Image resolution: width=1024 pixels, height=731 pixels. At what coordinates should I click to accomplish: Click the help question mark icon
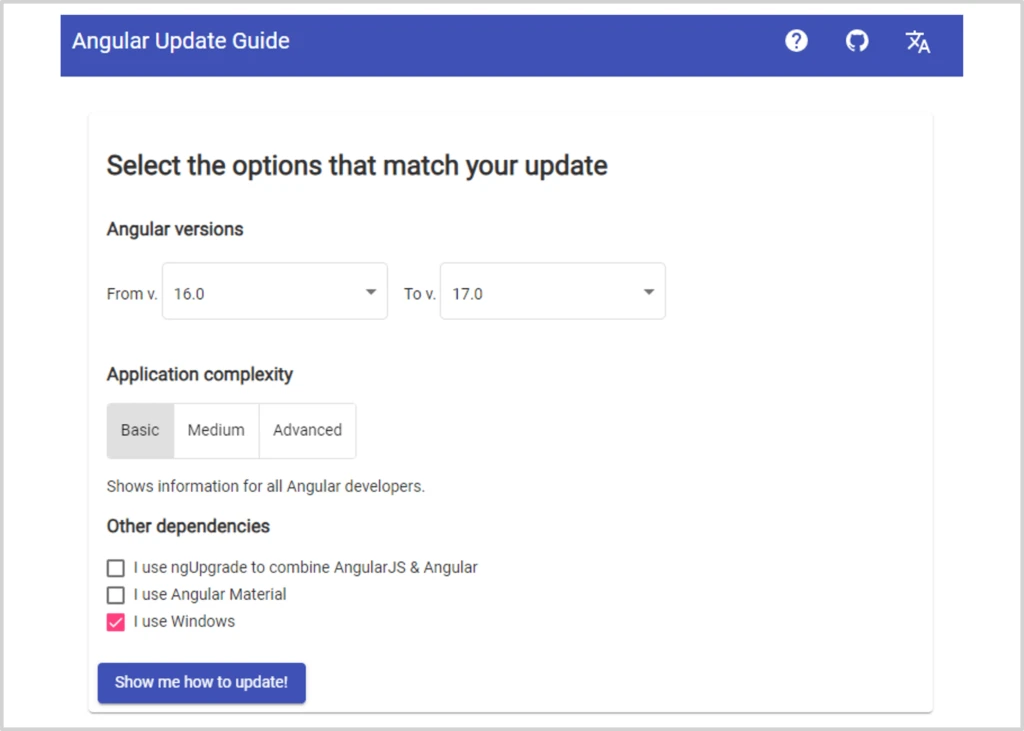(796, 41)
